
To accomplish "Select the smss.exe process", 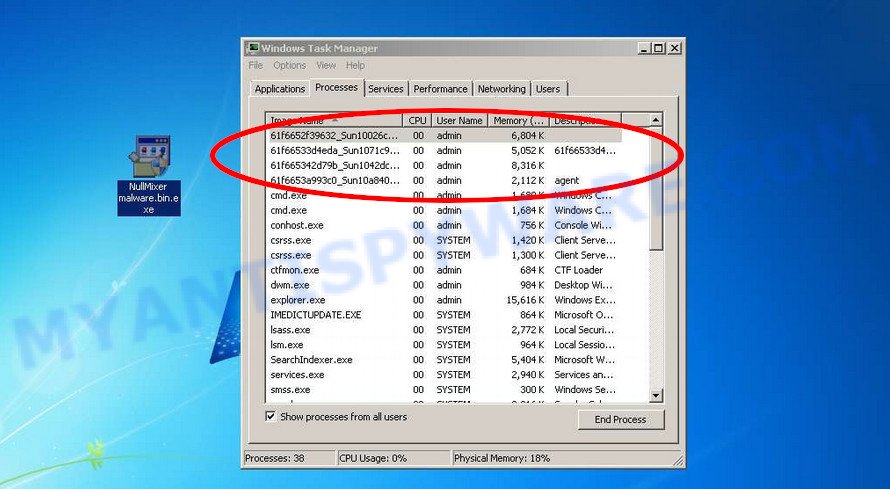I will pos(446,390).
